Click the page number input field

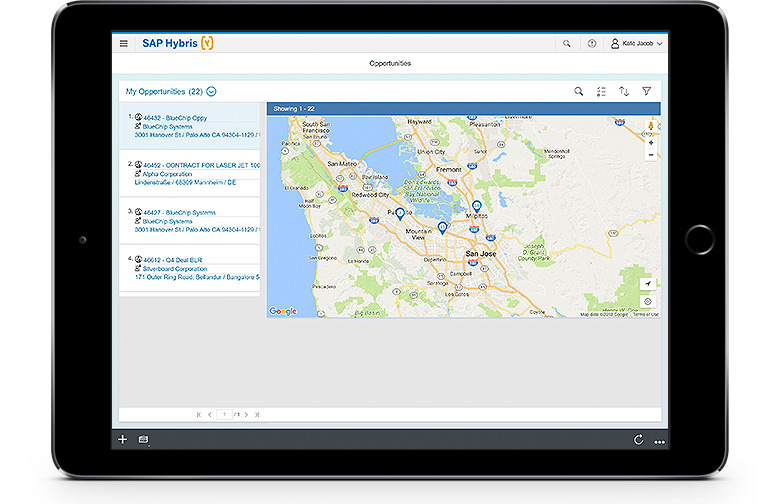pyautogui.click(x=224, y=414)
